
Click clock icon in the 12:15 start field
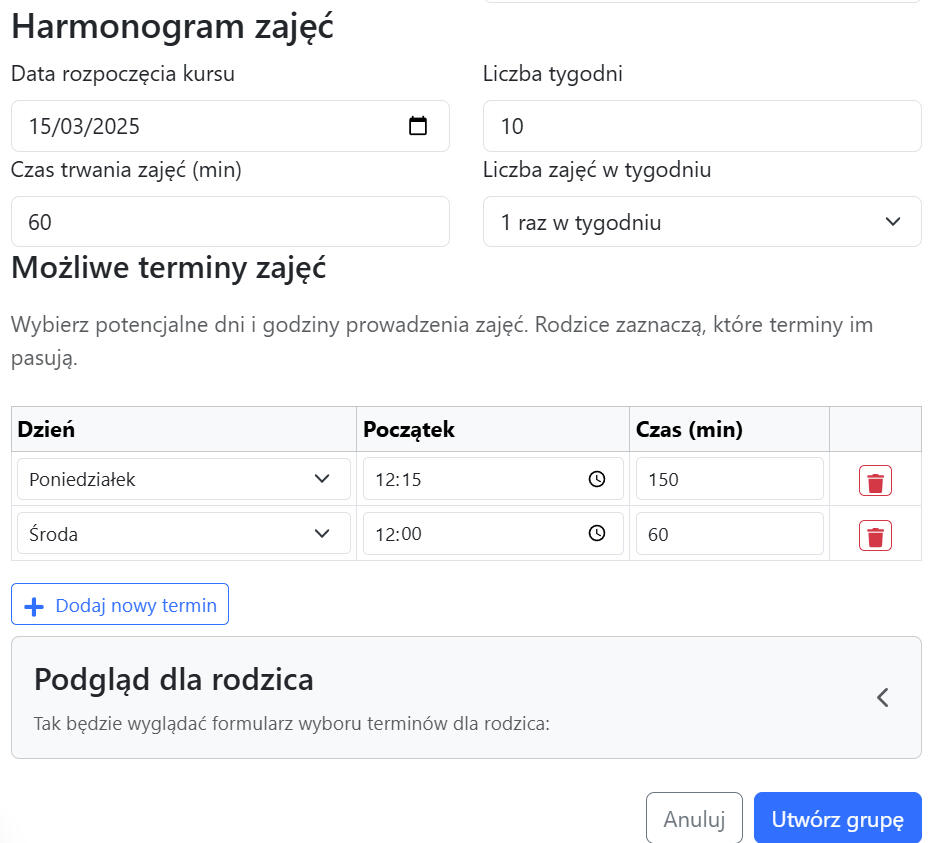pyautogui.click(x=597, y=479)
